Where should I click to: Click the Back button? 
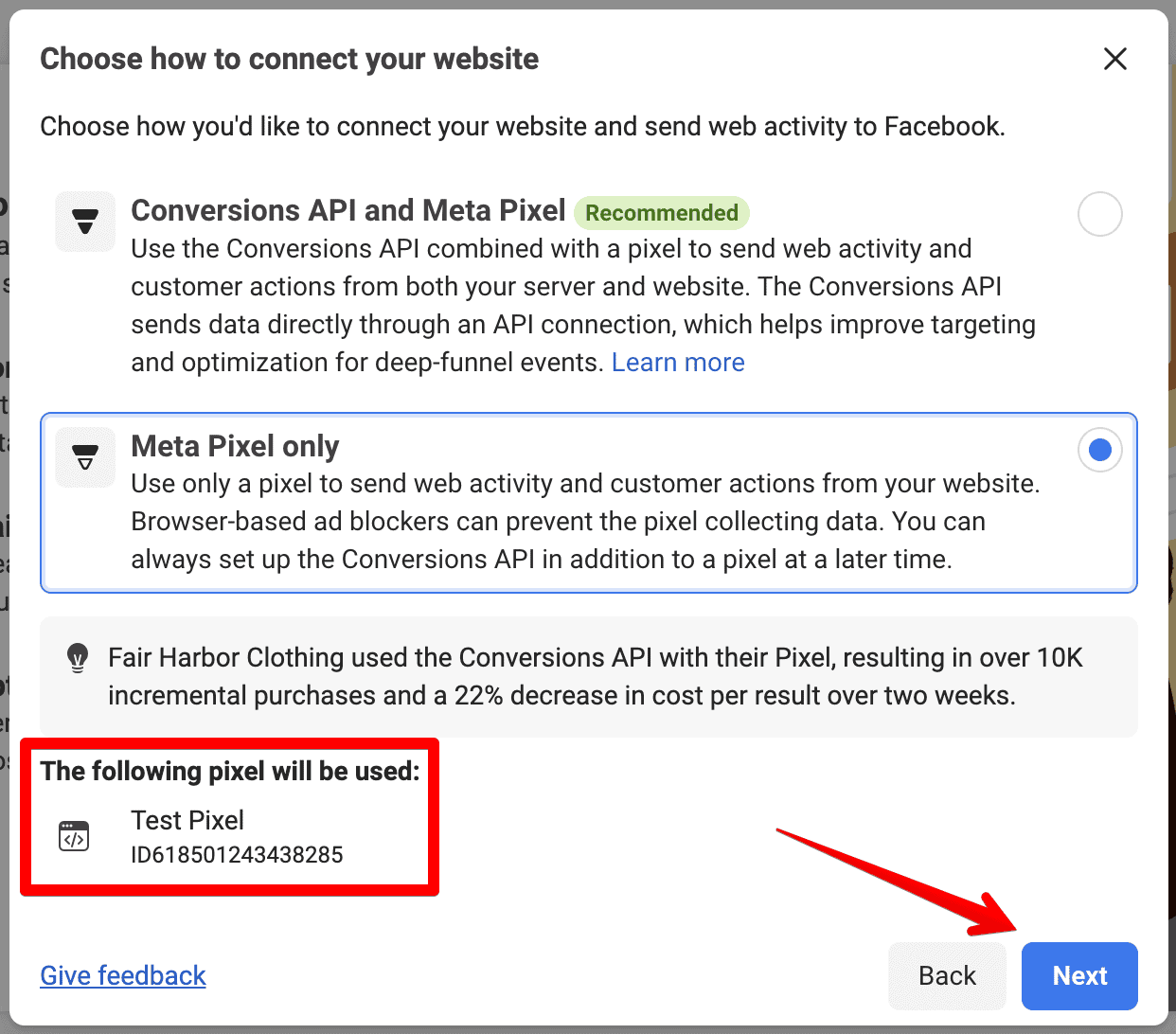[947, 975]
